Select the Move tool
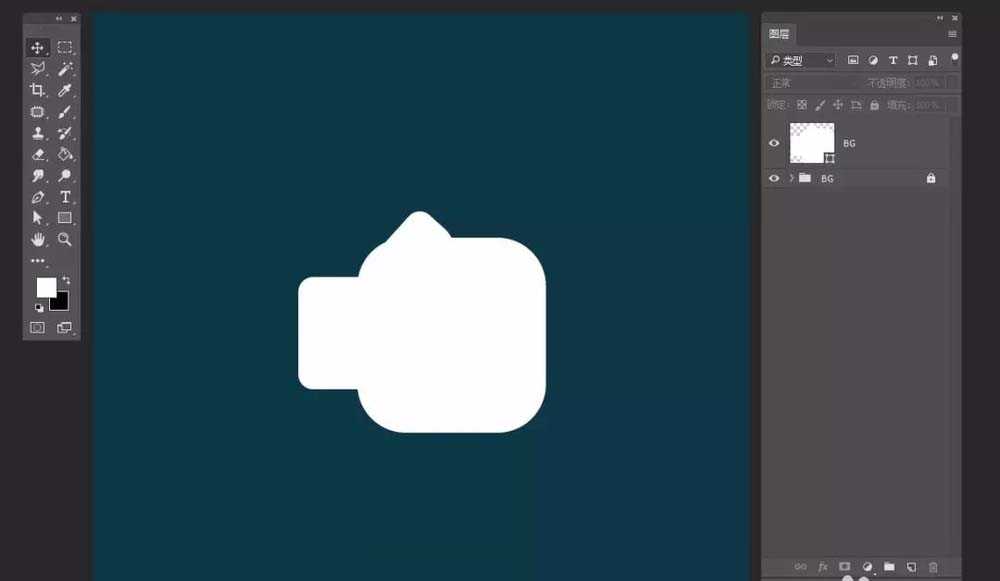1000x581 pixels. pyautogui.click(x=37, y=48)
